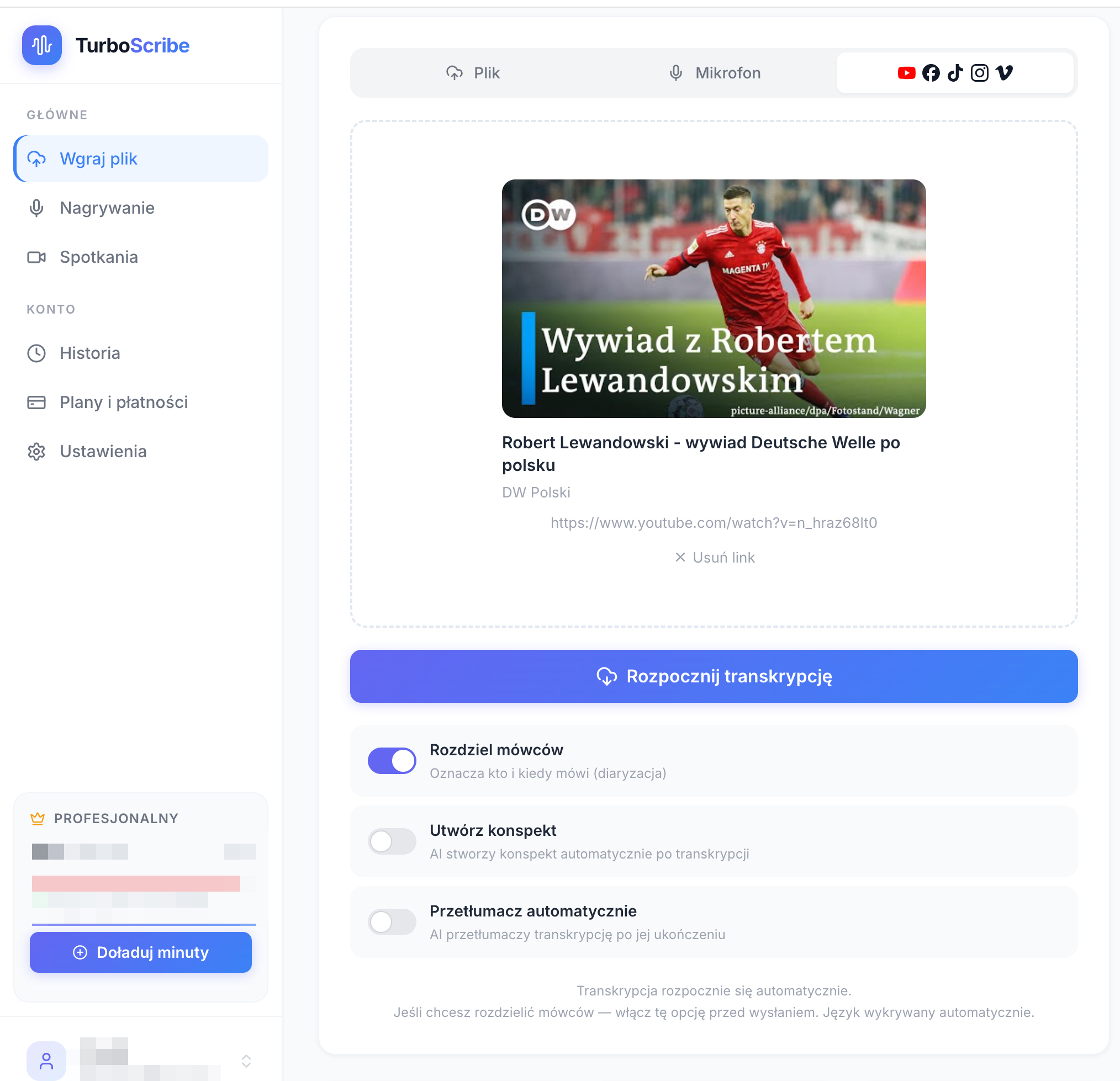Enable the Przetłumacz automatycznie toggle
1120x1081 pixels.
(x=392, y=922)
